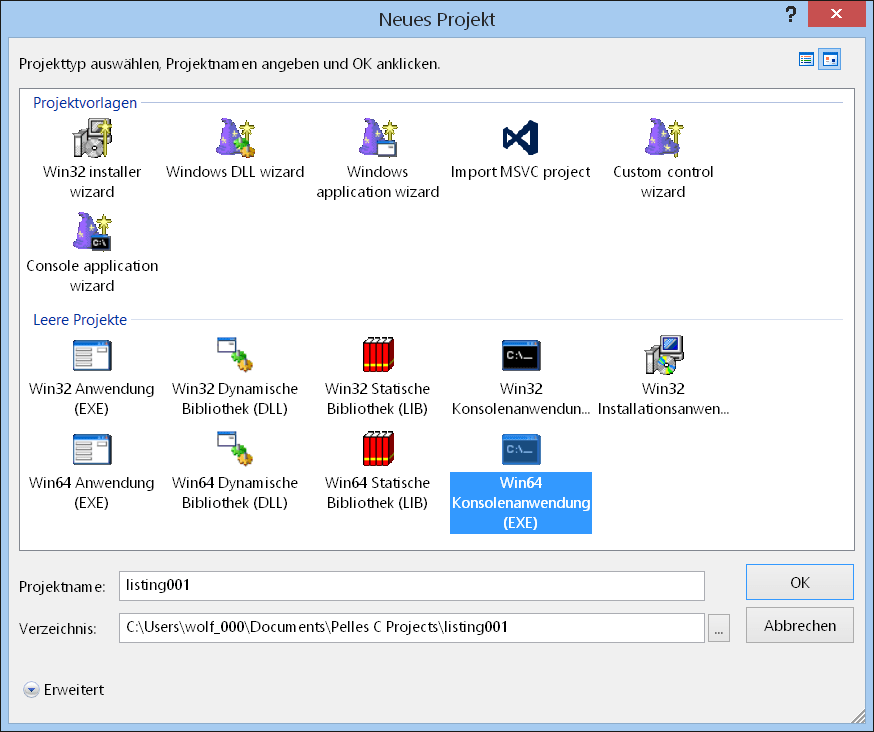Browse for directory with the ... button

point(718,628)
